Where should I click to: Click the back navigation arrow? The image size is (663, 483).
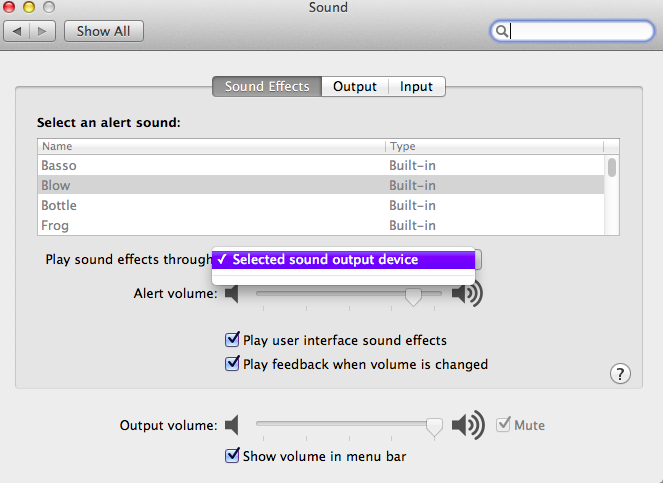click(x=18, y=31)
